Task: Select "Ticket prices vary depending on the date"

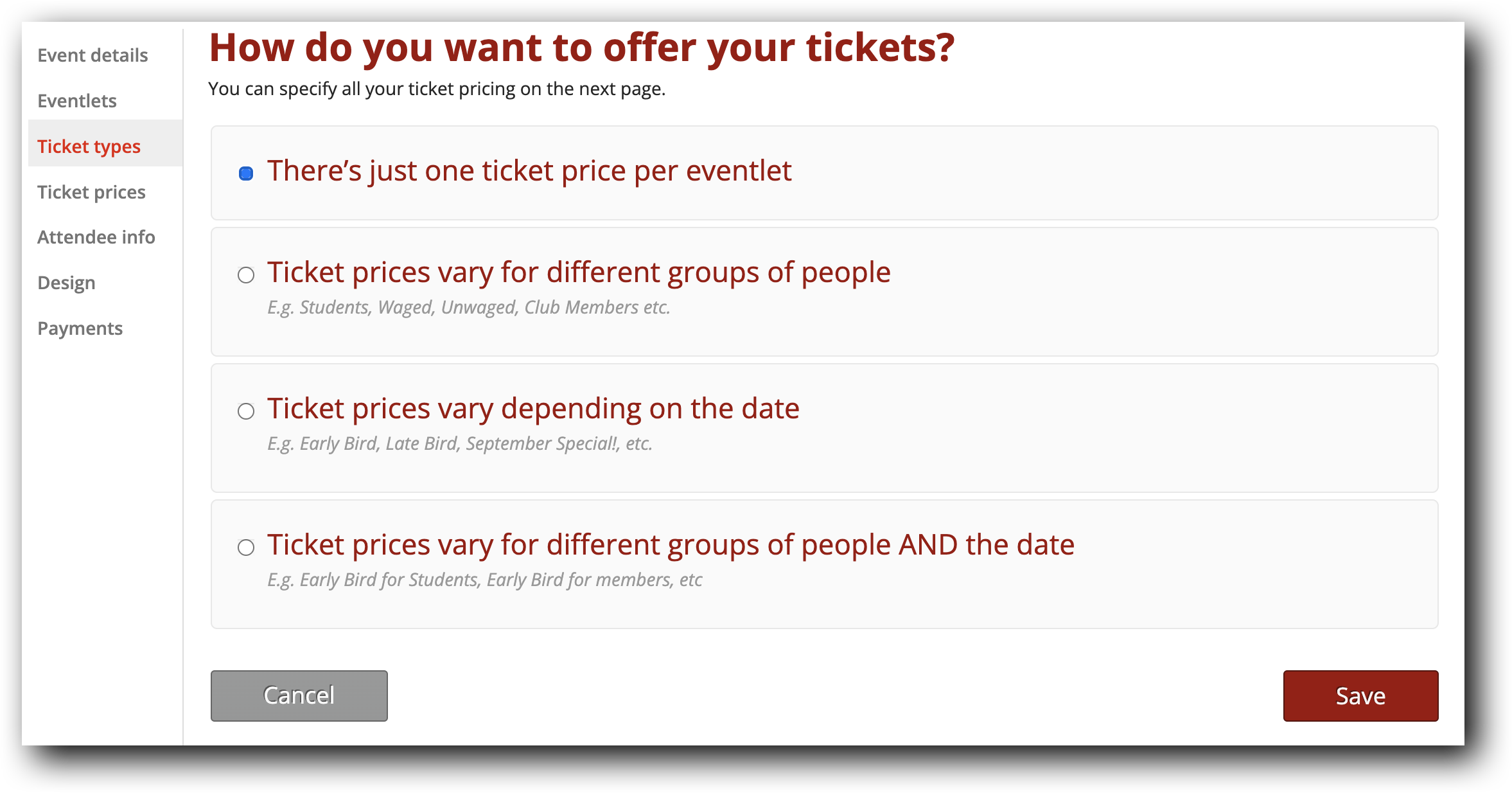Action: coord(245,411)
